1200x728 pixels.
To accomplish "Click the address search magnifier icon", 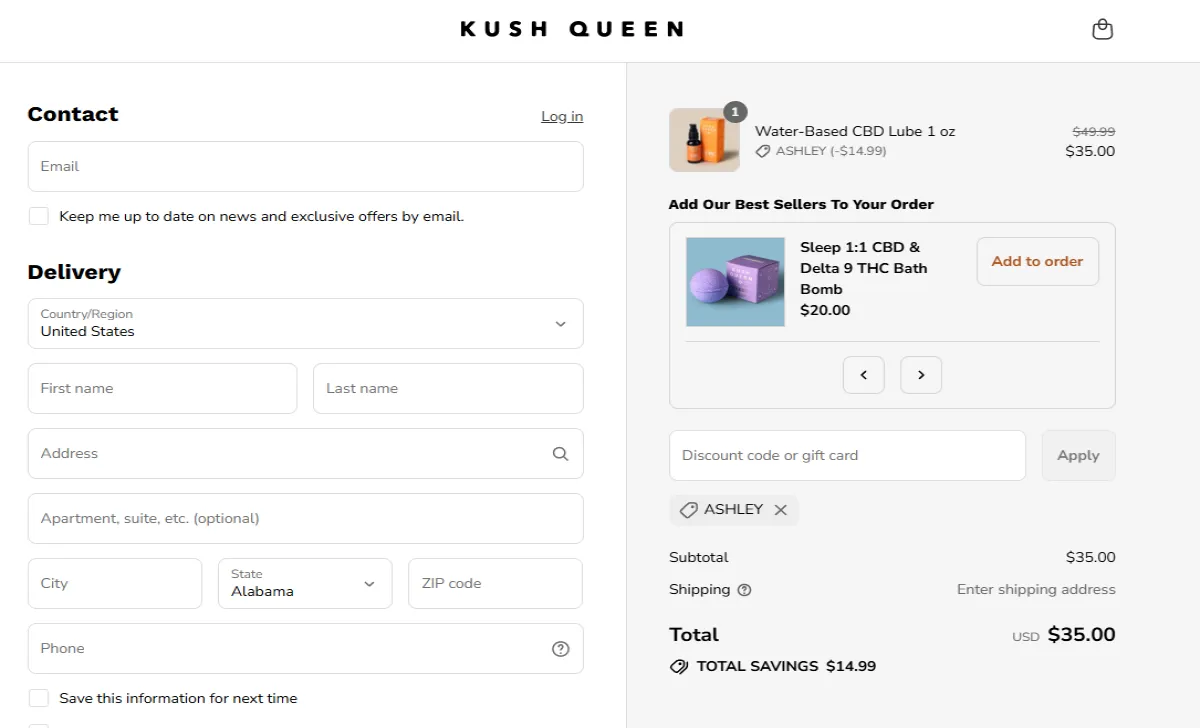I will (560, 454).
